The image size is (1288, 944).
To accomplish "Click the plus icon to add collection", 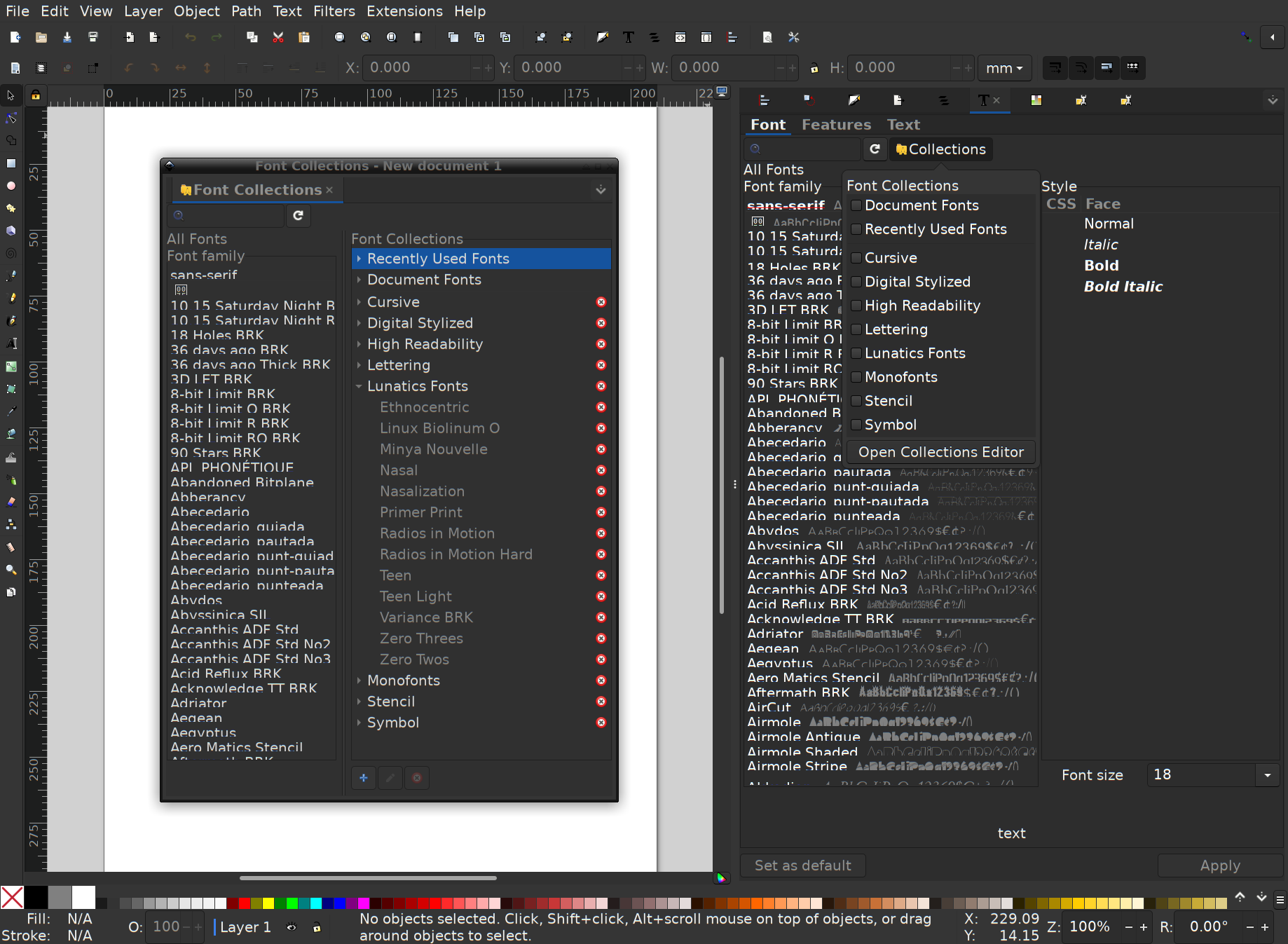I will 364,778.
